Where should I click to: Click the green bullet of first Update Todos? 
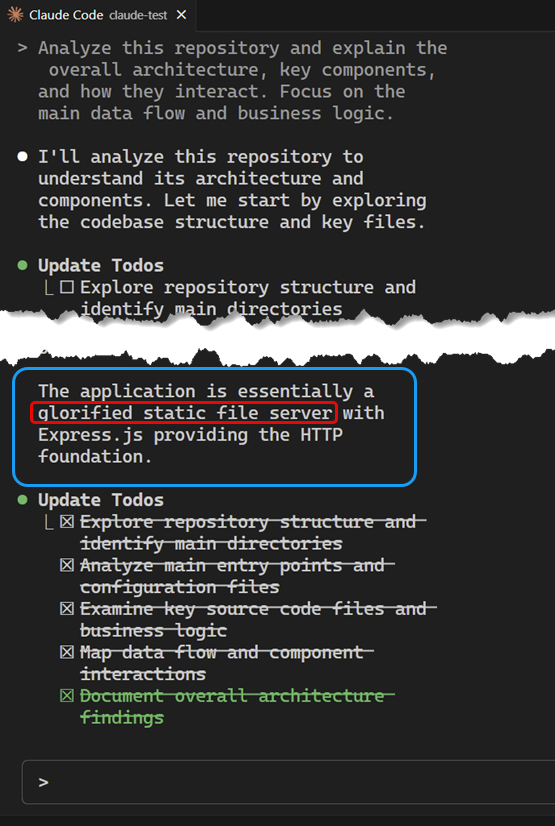(x=22, y=265)
